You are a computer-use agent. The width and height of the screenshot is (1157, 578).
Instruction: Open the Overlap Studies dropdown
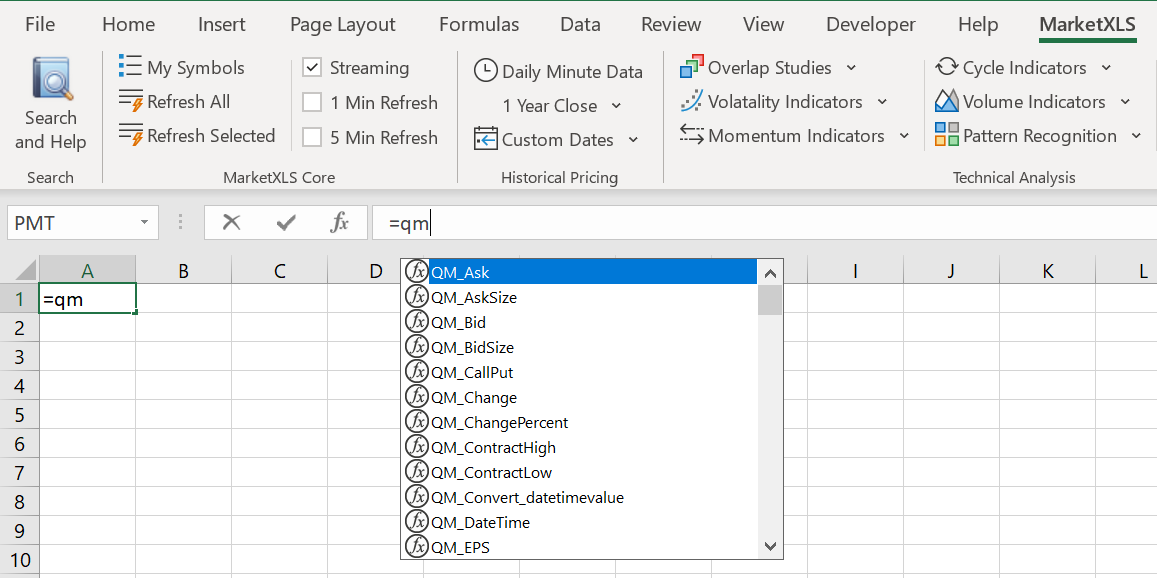point(853,67)
